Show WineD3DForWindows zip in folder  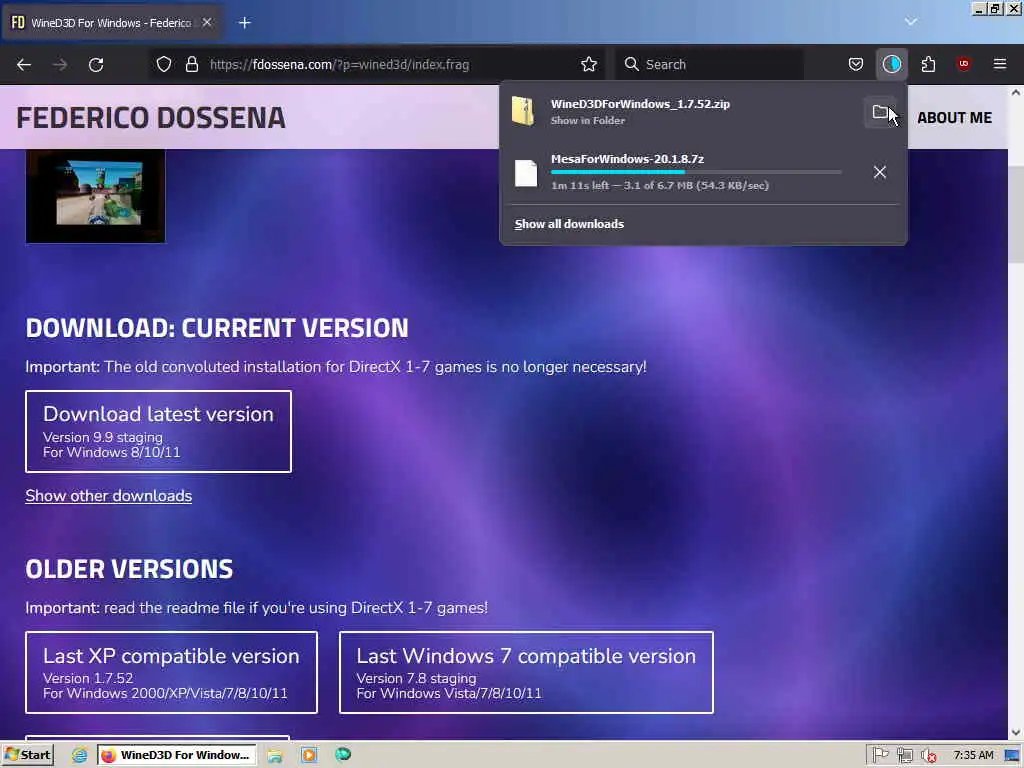point(880,112)
